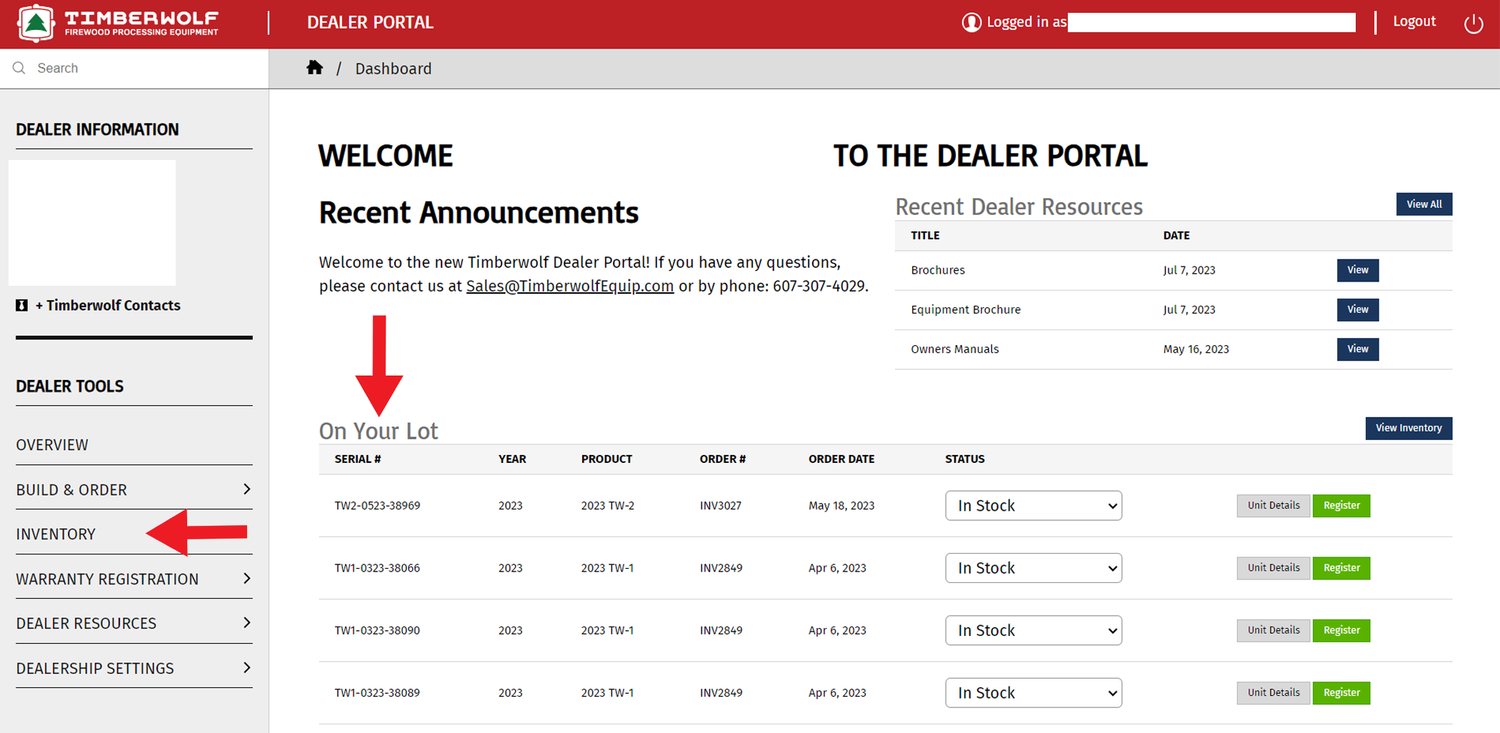The image size is (1500, 733).
Task: Open Unit Details for TW2-0523-38969
Action: pos(1273,506)
